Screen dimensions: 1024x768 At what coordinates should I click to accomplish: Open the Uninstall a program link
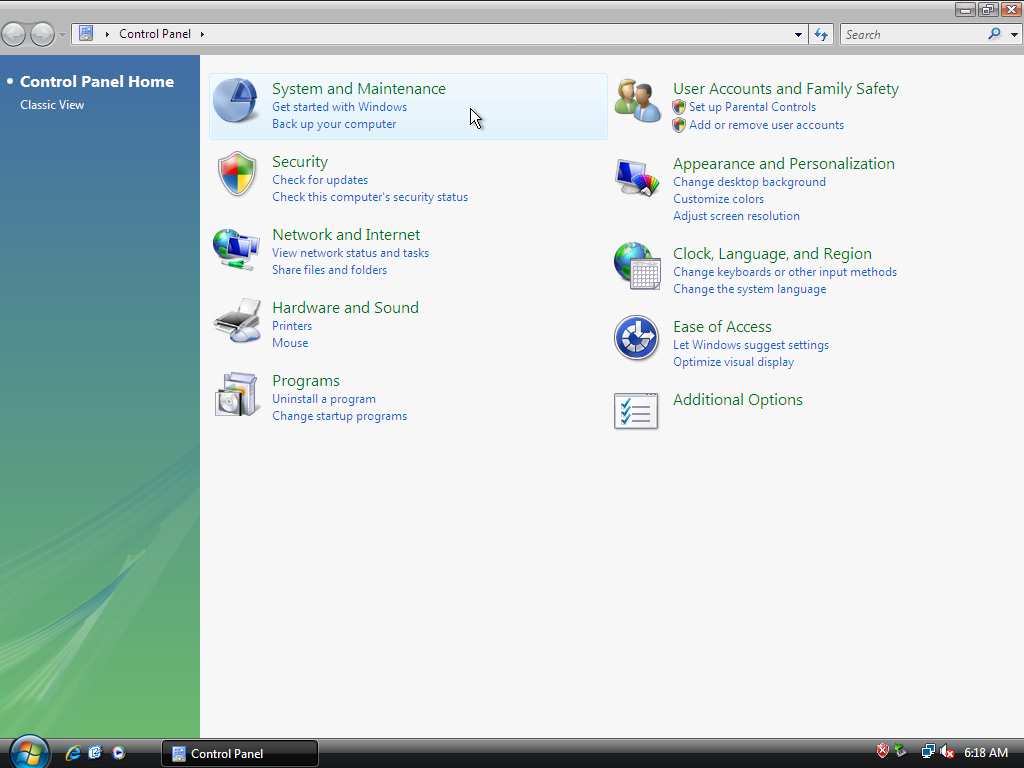pyautogui.click(x=324, y=399)
